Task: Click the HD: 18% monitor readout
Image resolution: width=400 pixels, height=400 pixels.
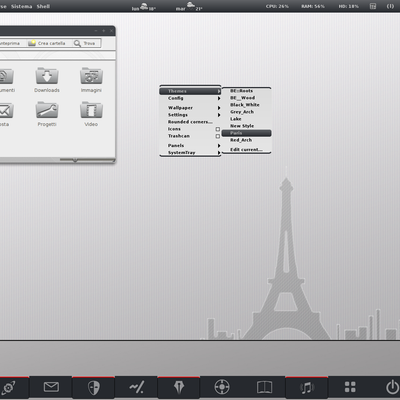Action: tap(349, 6)
